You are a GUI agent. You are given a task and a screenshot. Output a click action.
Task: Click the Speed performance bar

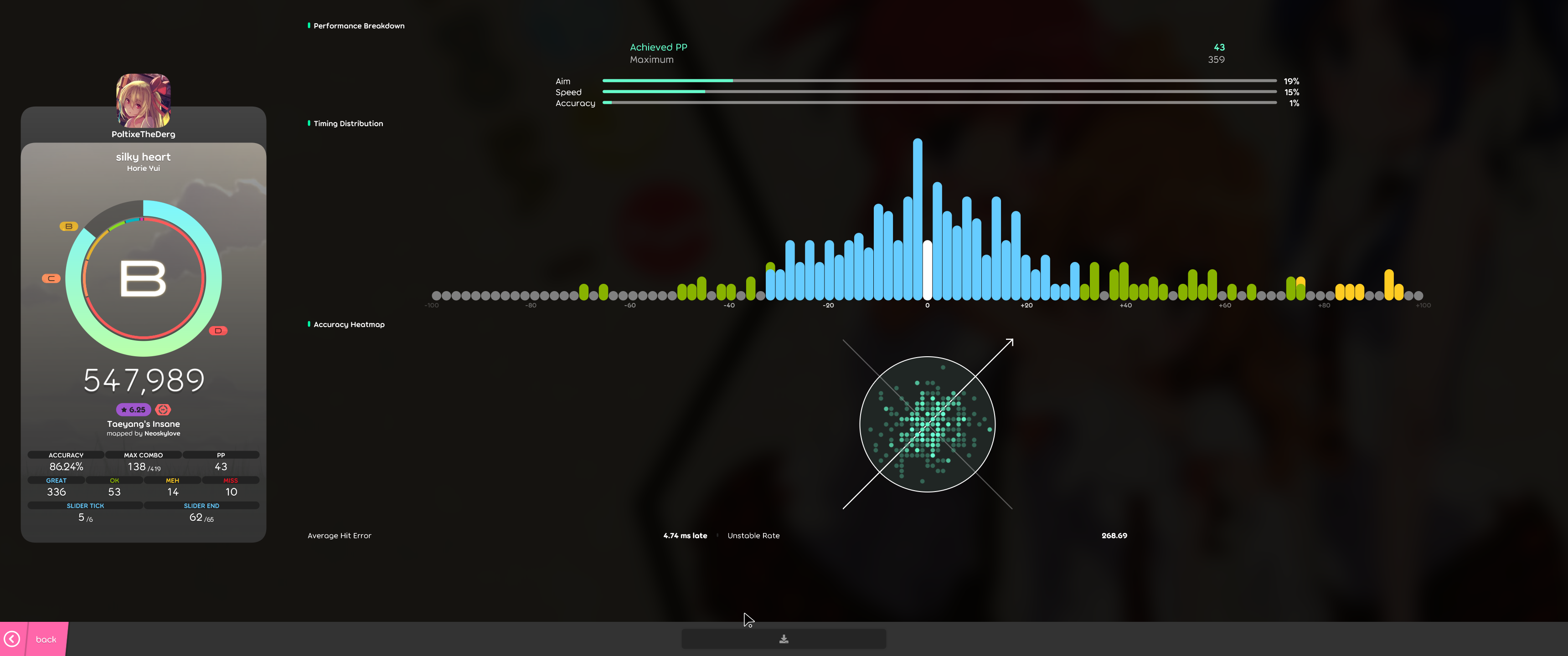coord(939,92)
